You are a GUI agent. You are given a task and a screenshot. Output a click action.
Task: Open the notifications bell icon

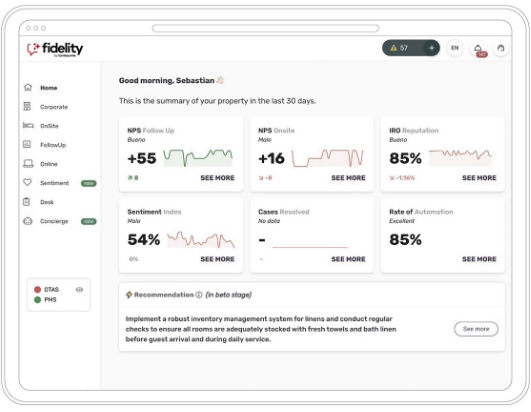coord(478,48)
